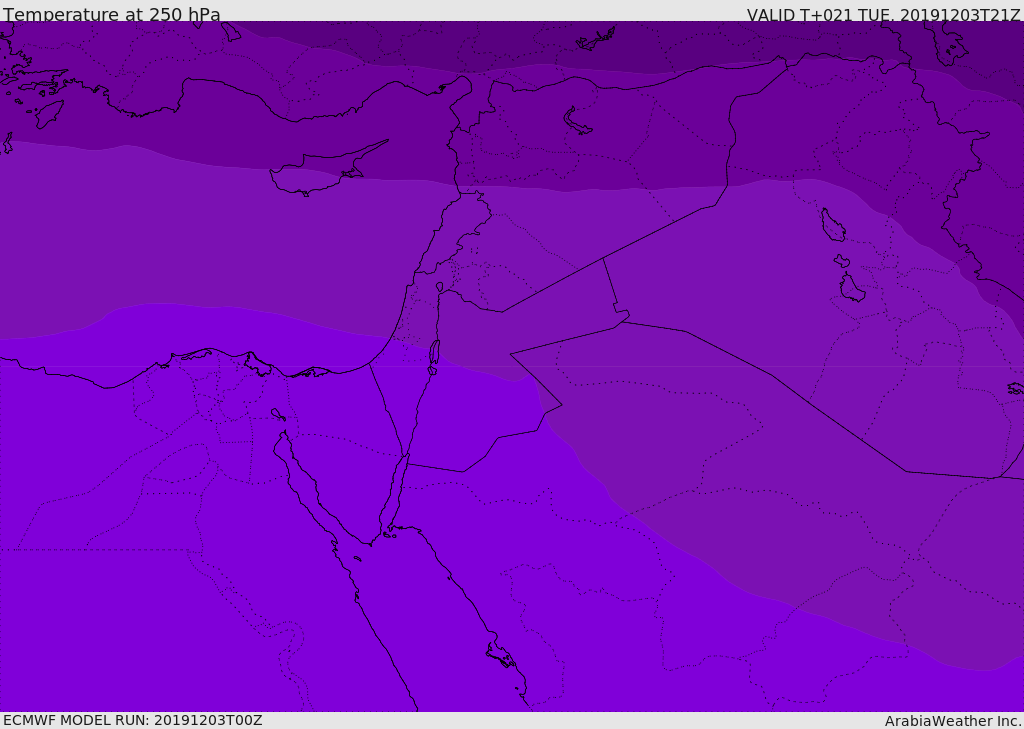
Task: Click the 'ArabiaWeather Inc' credit text
Action: [x=952, y=721]
